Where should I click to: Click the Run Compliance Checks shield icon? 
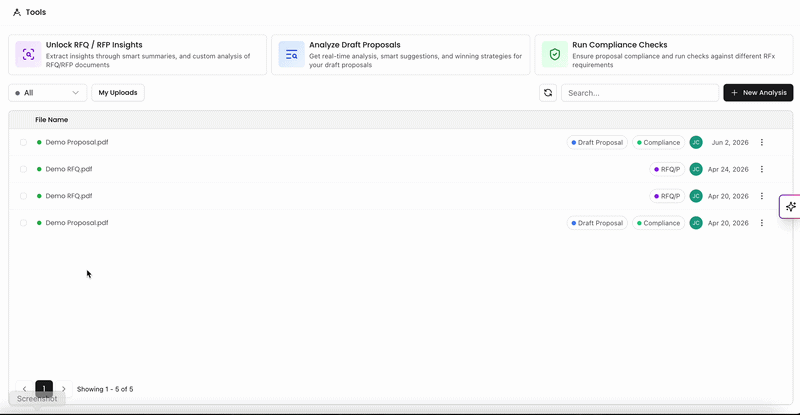[x=555, y=54]
